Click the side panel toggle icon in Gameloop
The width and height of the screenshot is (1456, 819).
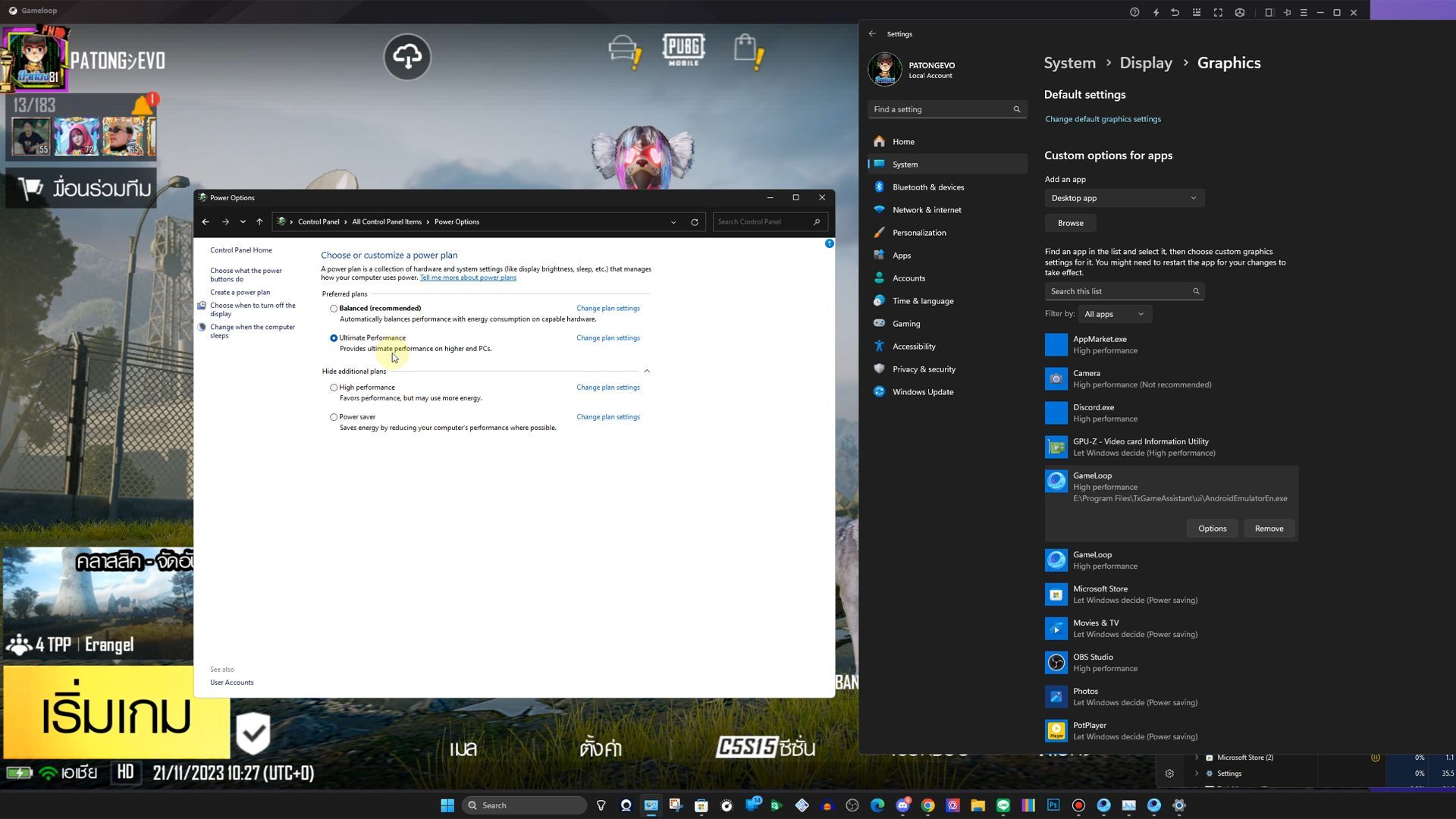point(1269,12)
